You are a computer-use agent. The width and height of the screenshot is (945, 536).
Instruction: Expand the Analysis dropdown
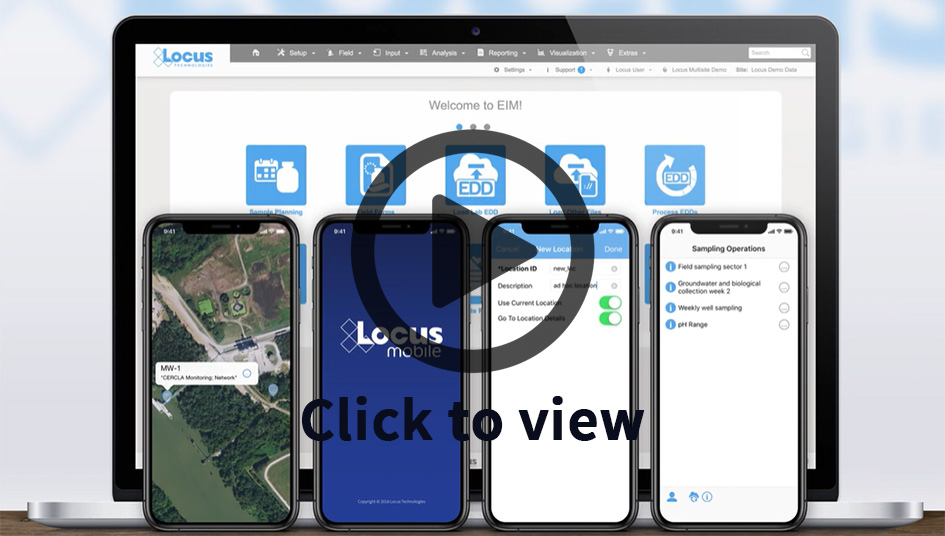point(442,53)
